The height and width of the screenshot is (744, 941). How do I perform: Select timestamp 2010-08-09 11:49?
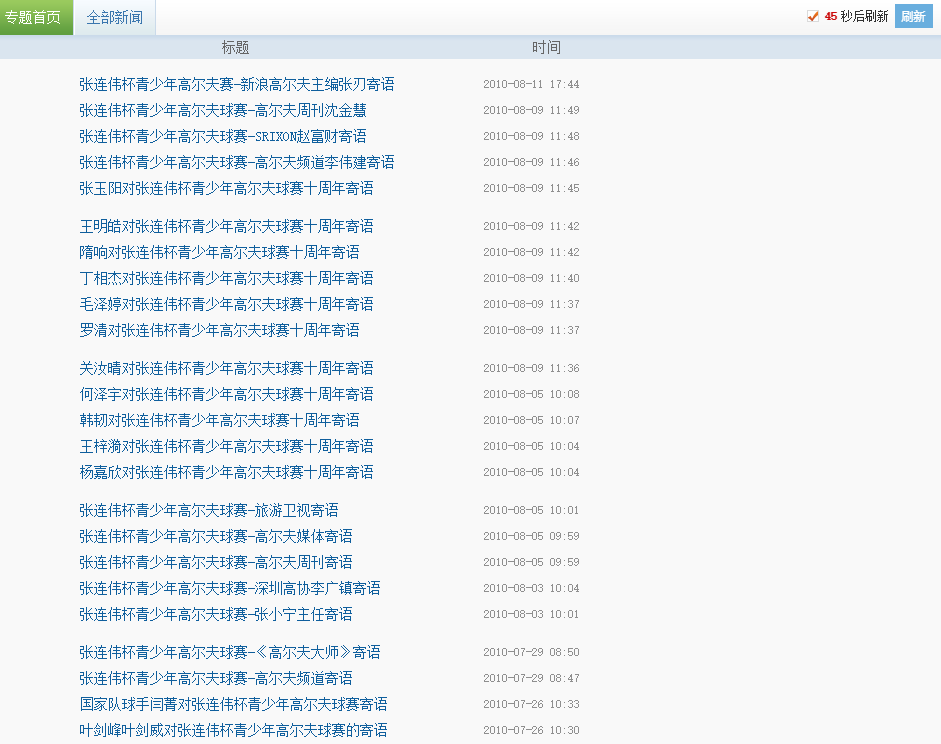coord(531,110)
